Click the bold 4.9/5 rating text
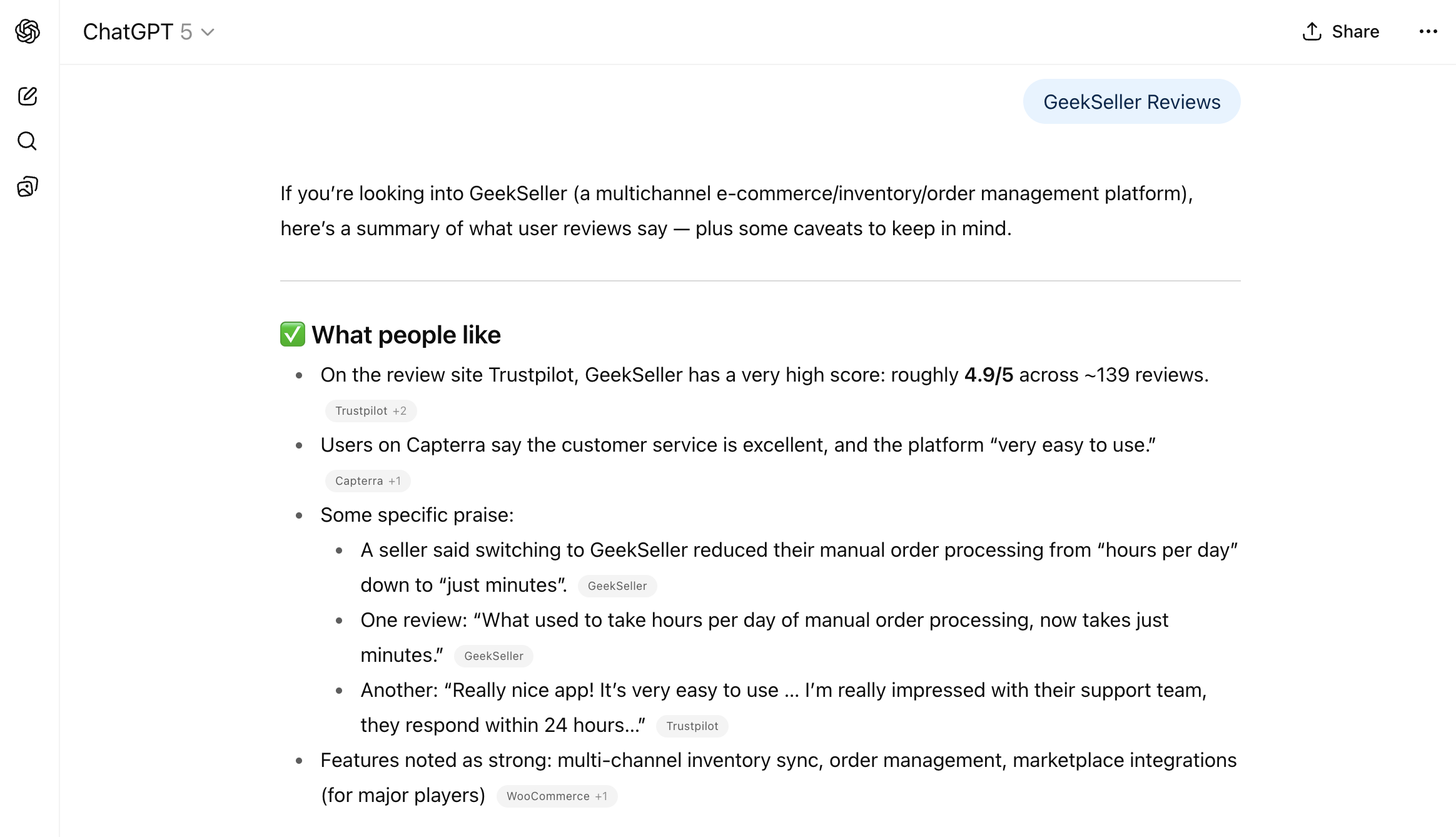Viewport: 1456px width, 837px height. pos(988,375)
